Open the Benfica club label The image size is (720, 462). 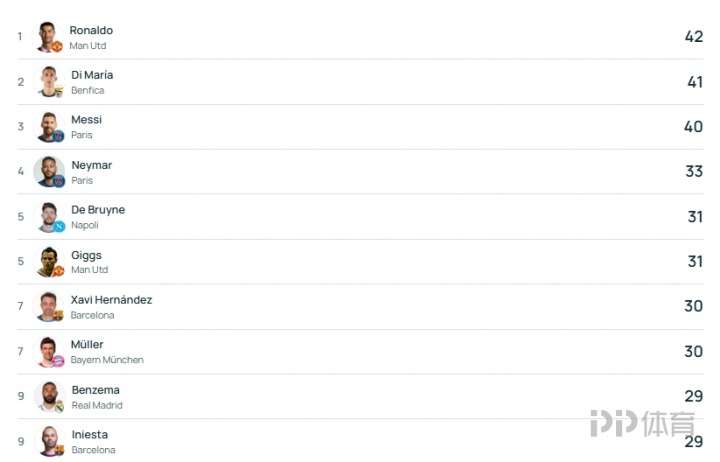(87, 90)
